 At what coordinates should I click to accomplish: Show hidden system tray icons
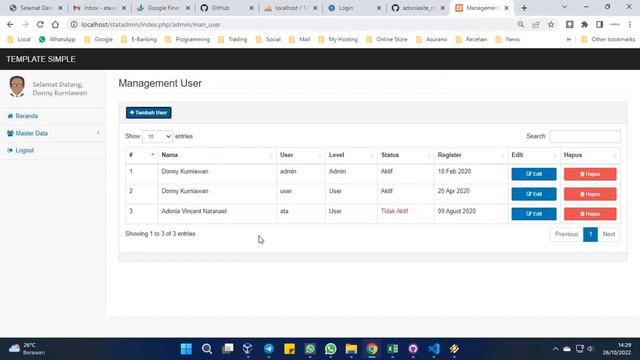tap(555, 349)
